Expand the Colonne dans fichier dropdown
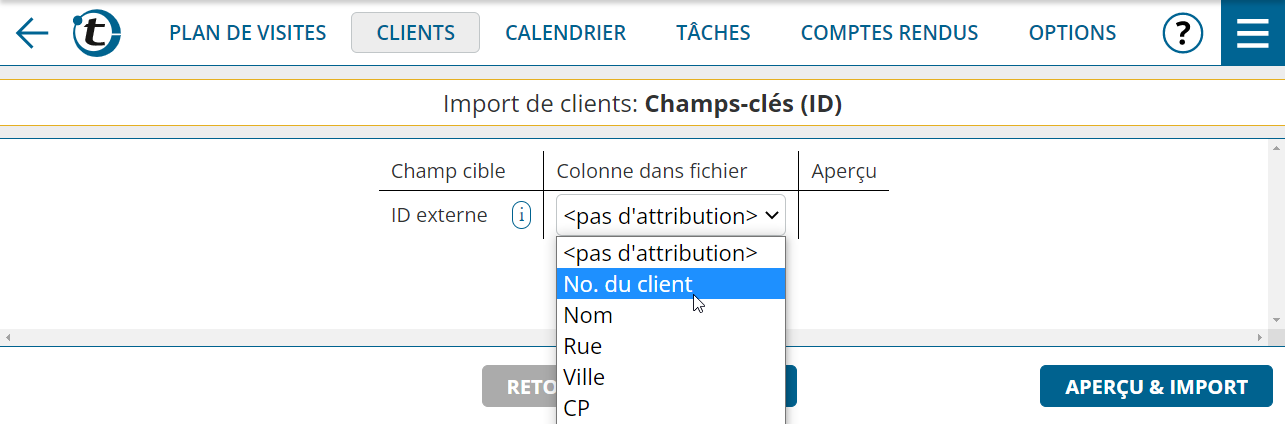 click(671, 215)
